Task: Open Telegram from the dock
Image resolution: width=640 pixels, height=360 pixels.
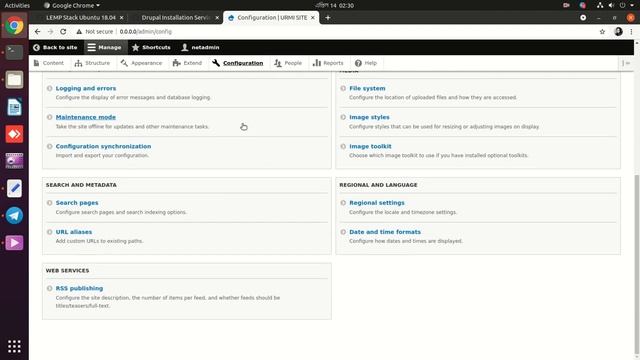Action: pyautogui.click(x=14, y=216)
